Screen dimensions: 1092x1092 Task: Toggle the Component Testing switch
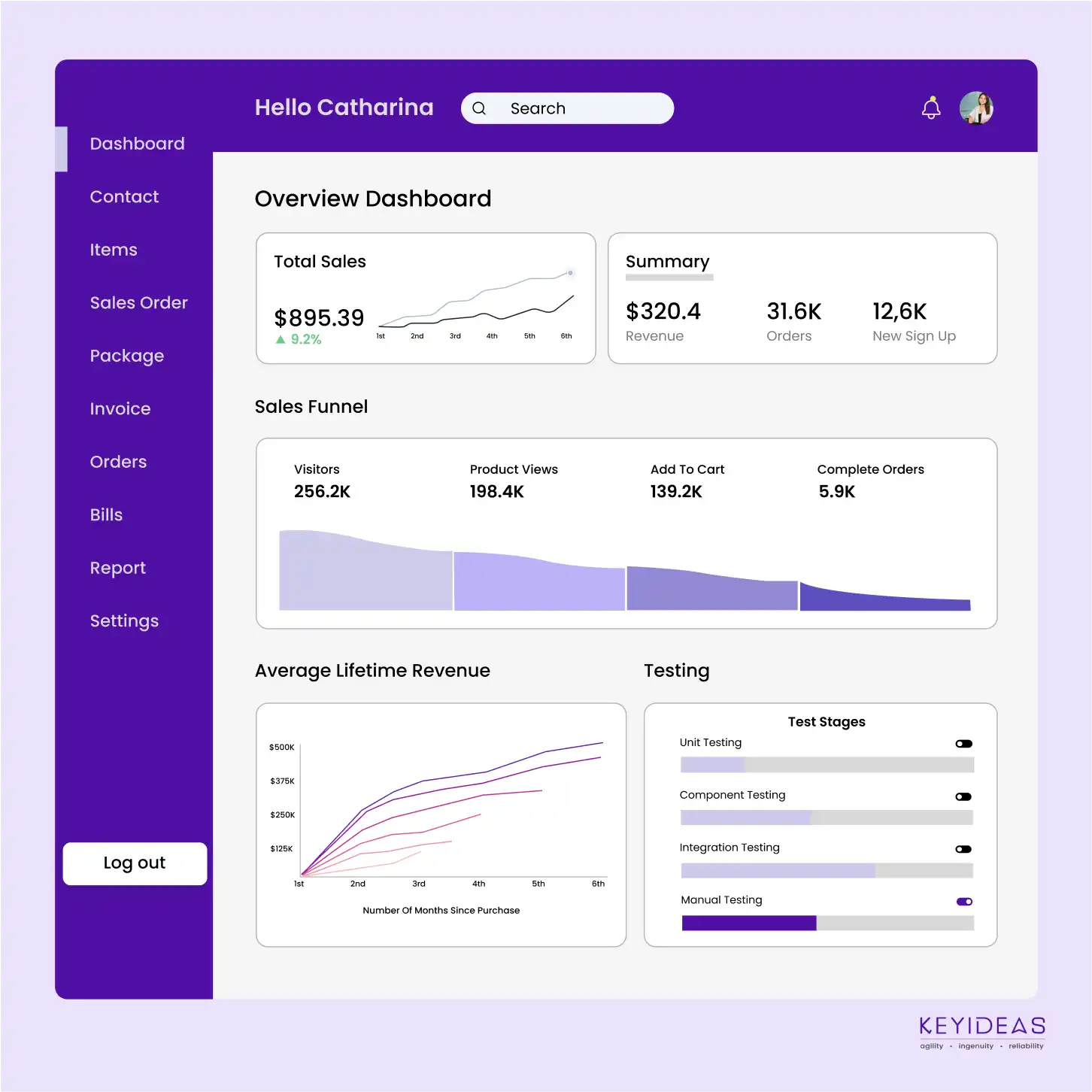(x=963, y=796)
